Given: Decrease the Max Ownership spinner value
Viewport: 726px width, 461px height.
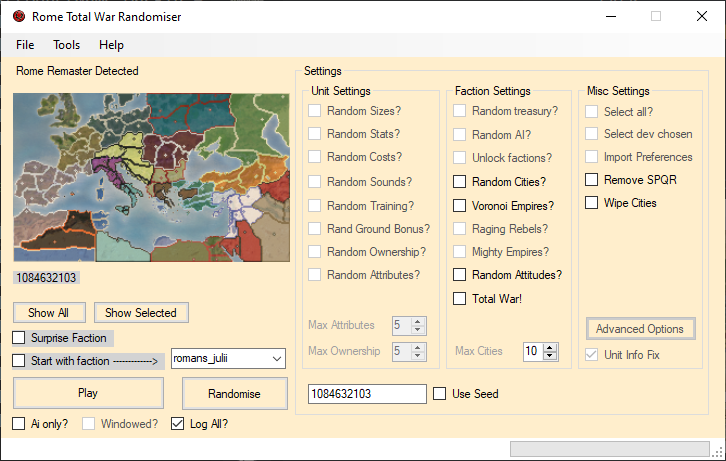Looking at the screenshot, I should click(x=418, y=355).
